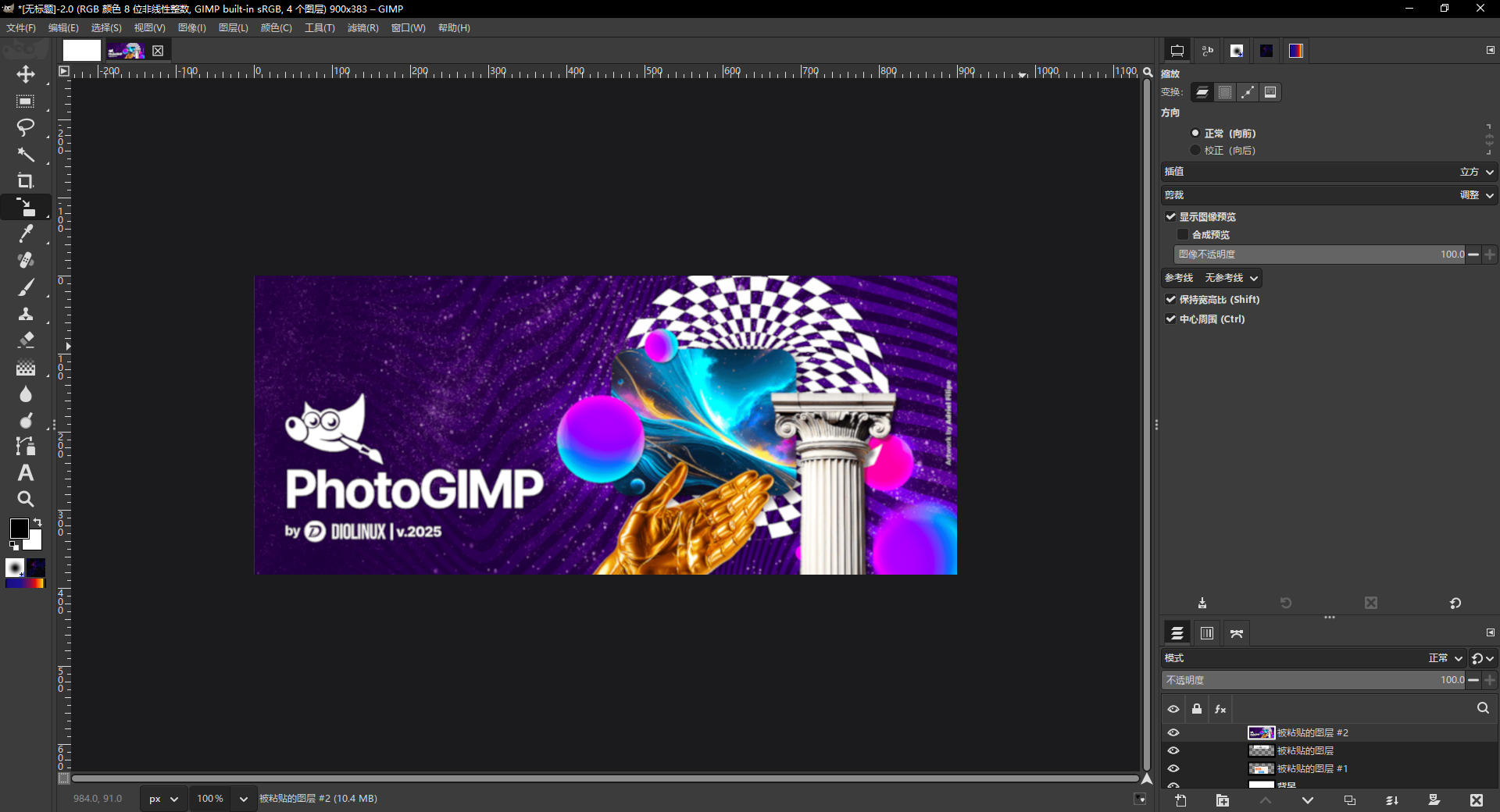Delete the selected layer
The image size is (1500, 812).
pos(1477,800)
